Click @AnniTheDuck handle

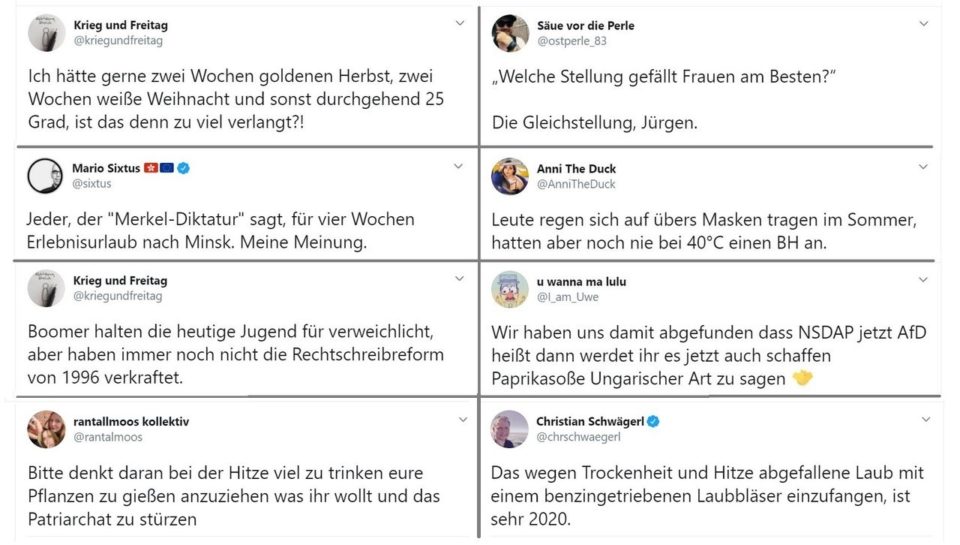point(576,184)
